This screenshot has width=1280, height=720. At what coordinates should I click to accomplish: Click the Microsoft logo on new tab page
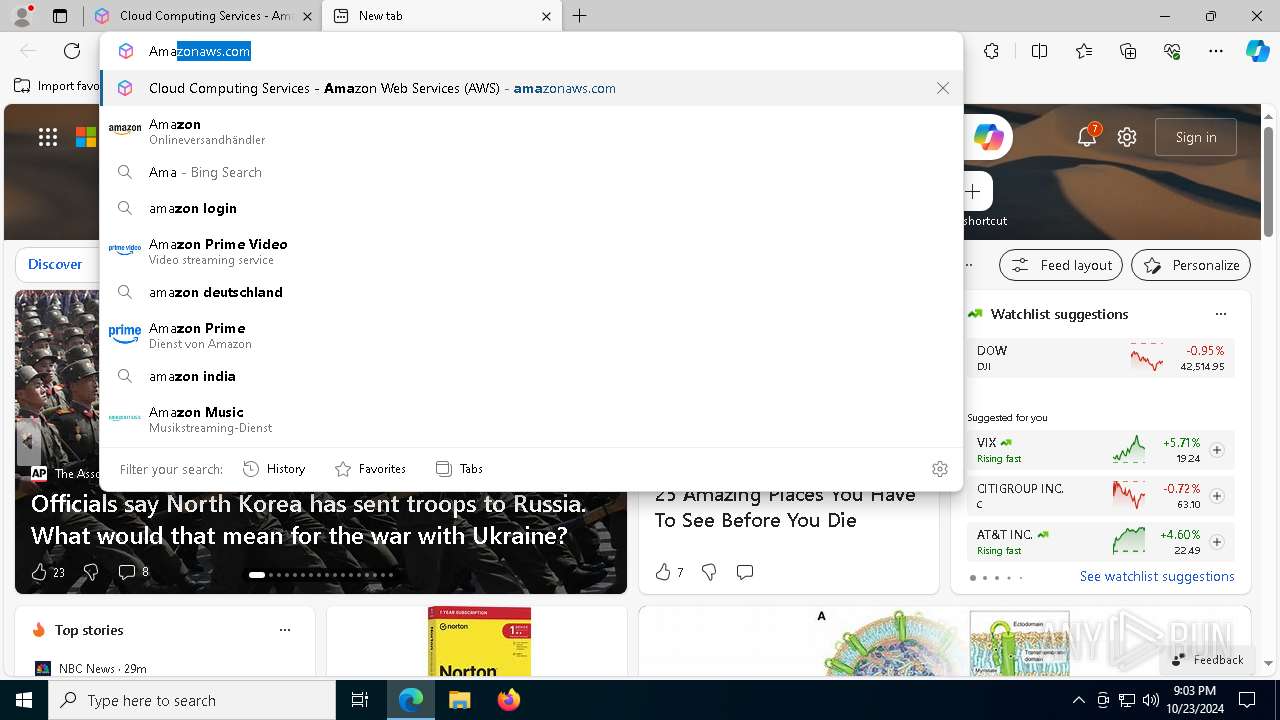tap(86, 137)
